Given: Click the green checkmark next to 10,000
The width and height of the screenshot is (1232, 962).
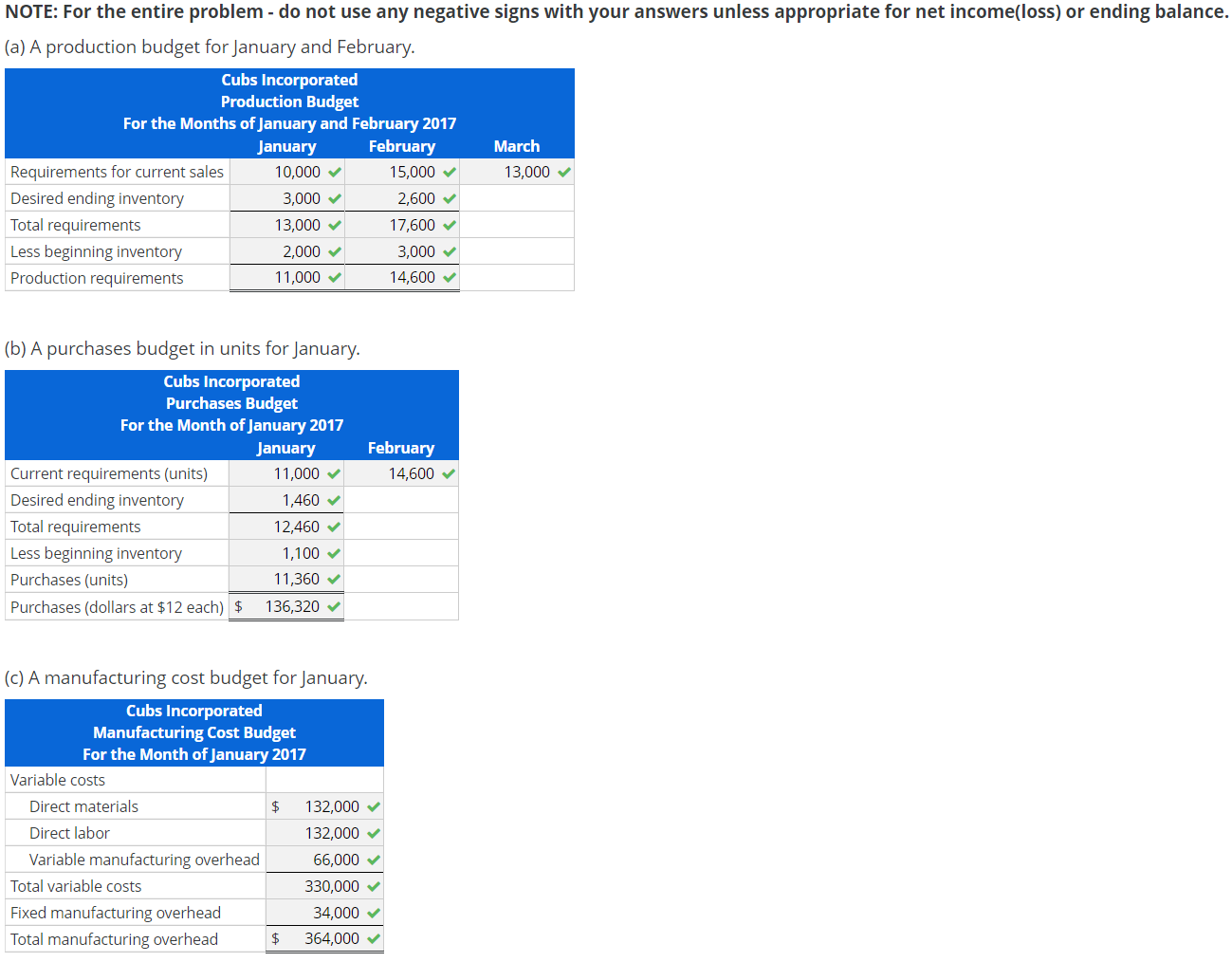Looking at the screenshot, I should (335, 173).
